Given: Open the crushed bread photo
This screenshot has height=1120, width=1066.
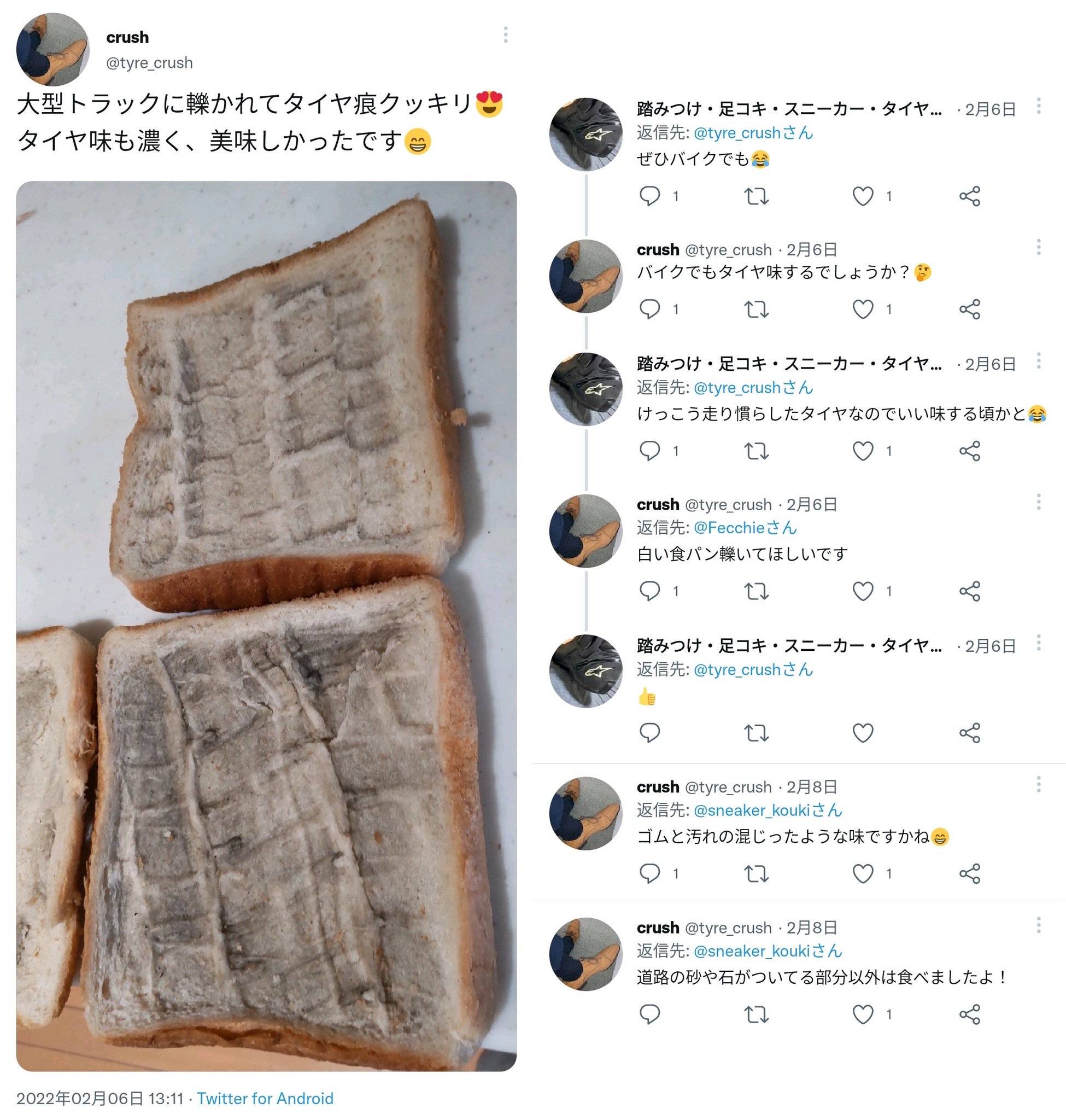Looking at the screenshot, I should 266,626.
